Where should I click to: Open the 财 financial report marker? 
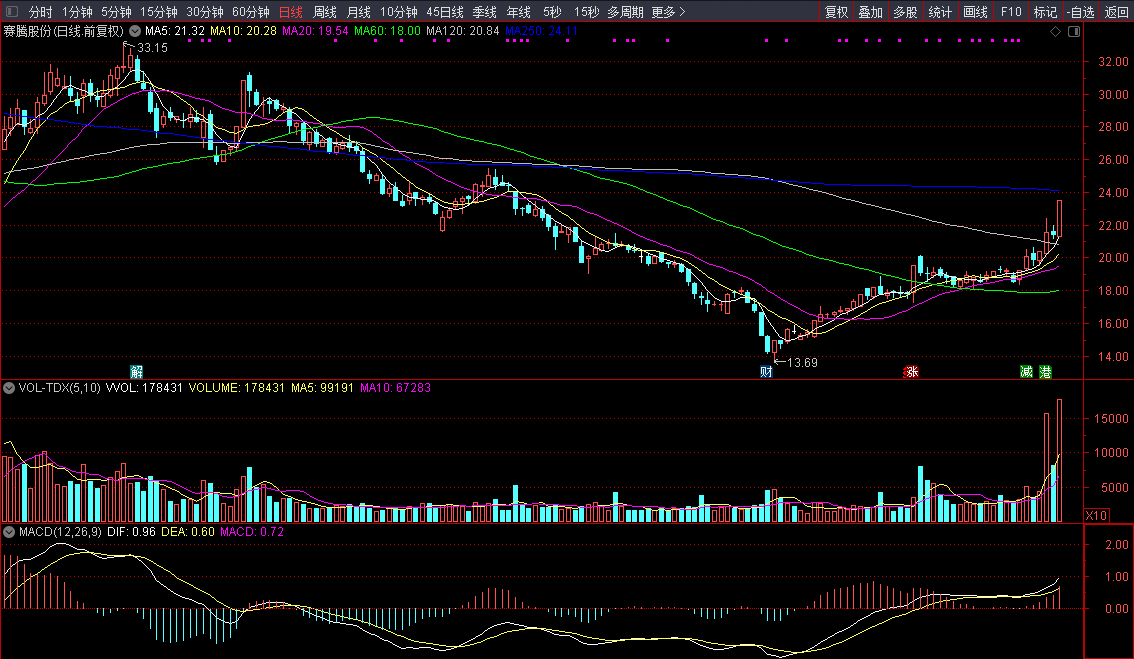766,372
